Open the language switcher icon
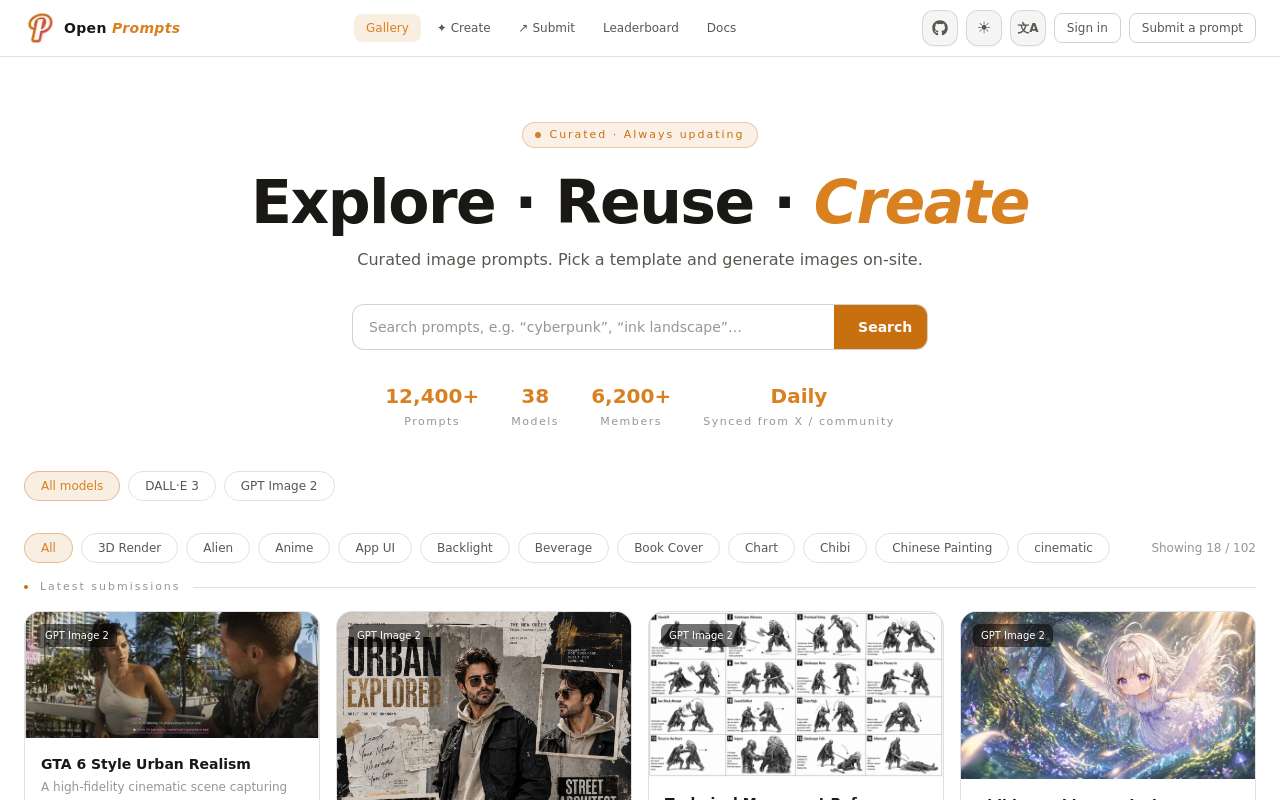This screenshot has height=800, width=1280. click(1028, 28)
